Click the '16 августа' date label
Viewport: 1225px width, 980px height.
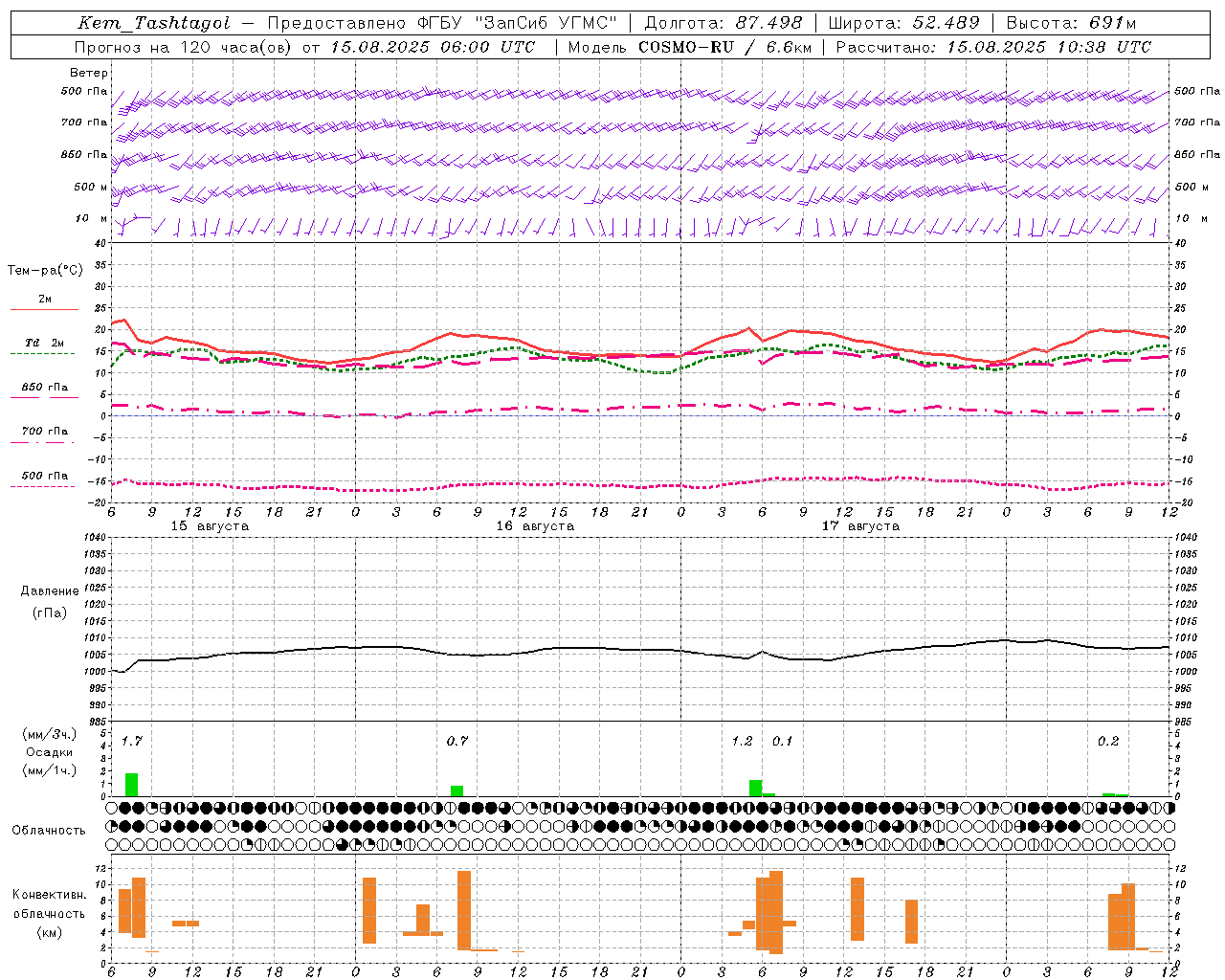535,526
